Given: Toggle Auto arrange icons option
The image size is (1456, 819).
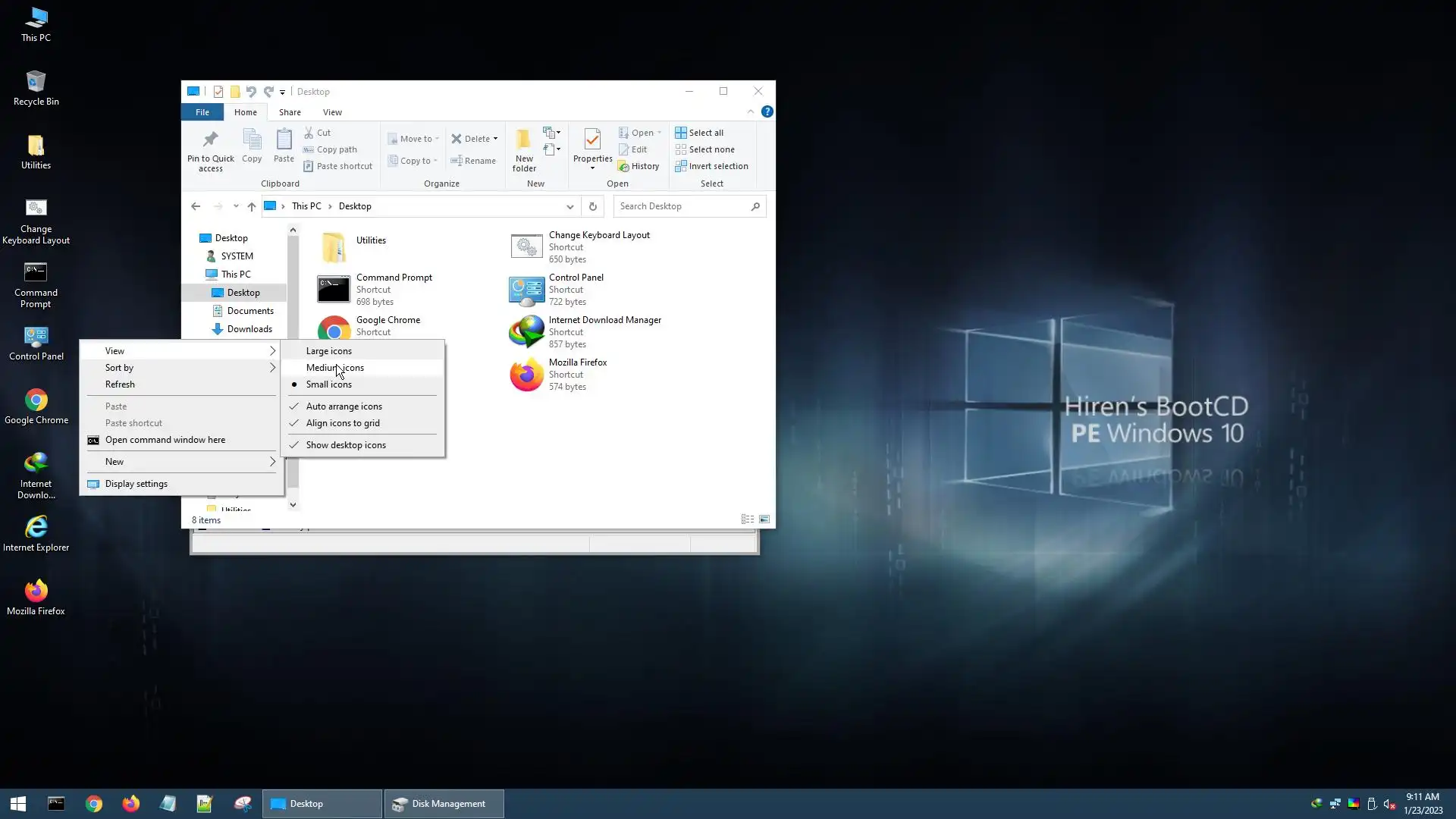Looking at the screenshot, I should click(x=344, y=406).
